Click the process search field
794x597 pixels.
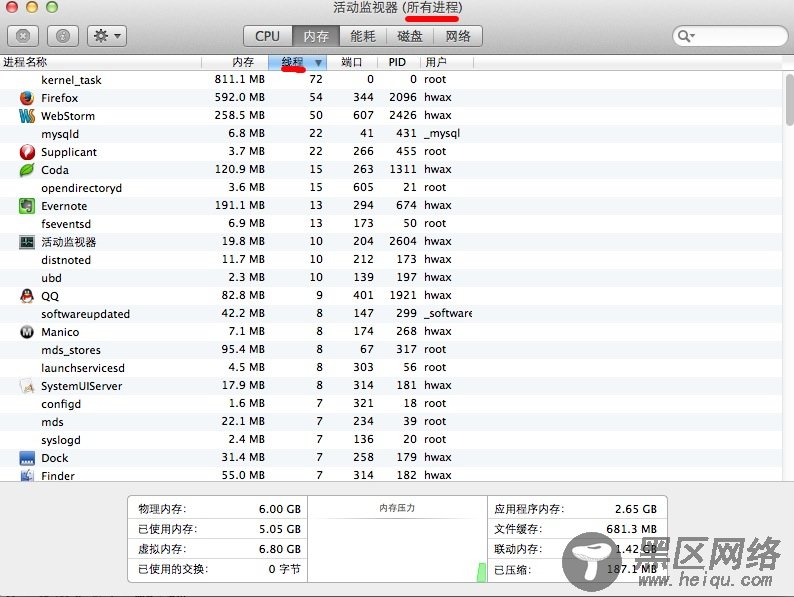pyautogui.click(x=730, y=36)
